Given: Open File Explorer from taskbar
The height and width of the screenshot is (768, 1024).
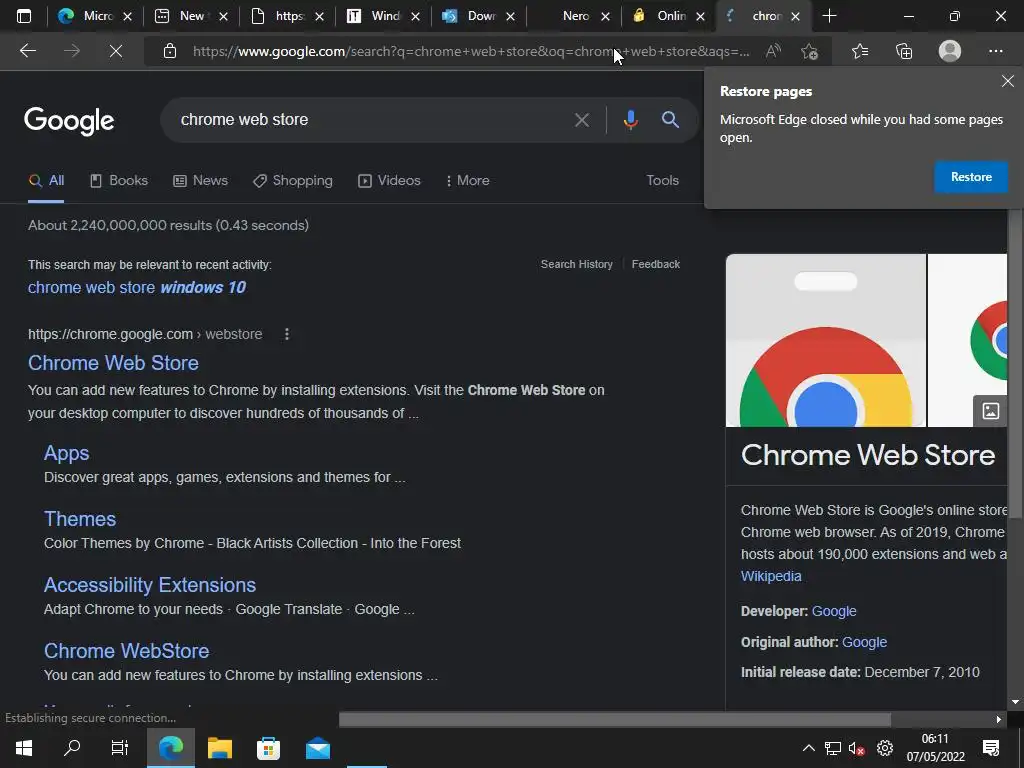Looking at the screenshot, I should tap(220, 748).
